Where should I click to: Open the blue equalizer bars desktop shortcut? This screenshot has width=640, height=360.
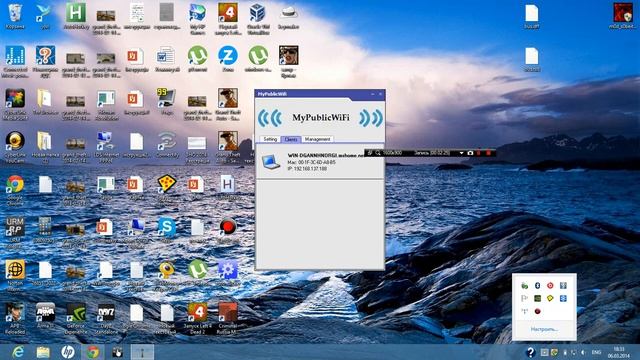[15, 61]
